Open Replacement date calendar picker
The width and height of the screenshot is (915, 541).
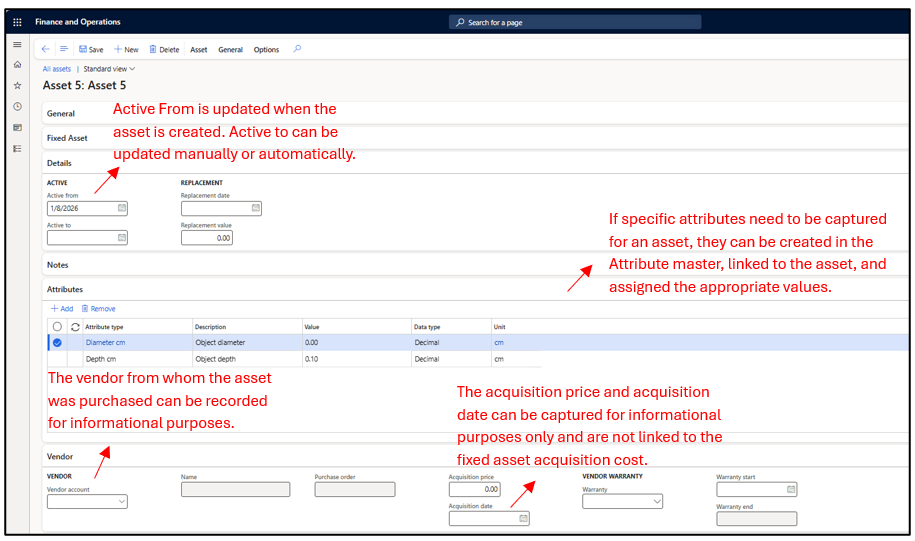[x=256, y=208]
